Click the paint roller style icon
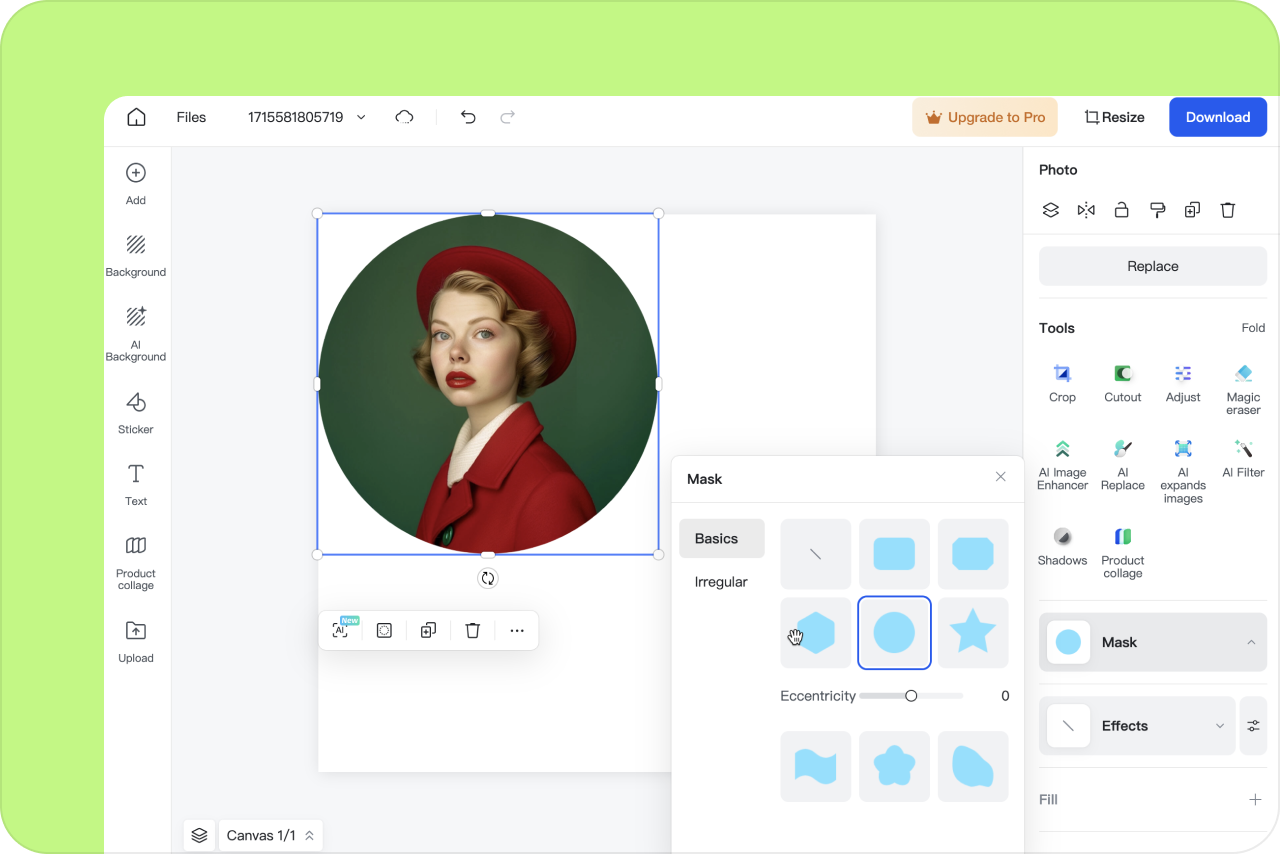 pyautogui.click(x=1157, y=210)
